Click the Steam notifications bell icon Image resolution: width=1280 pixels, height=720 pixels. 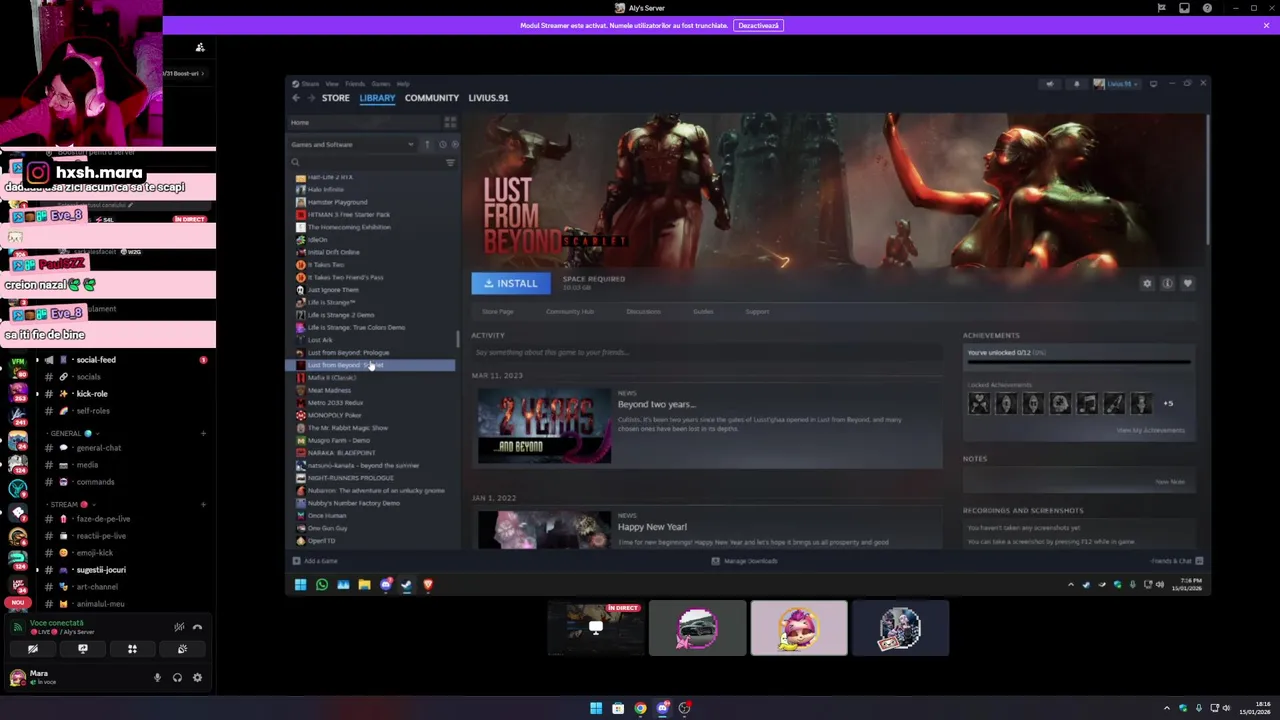point(1076,84)
